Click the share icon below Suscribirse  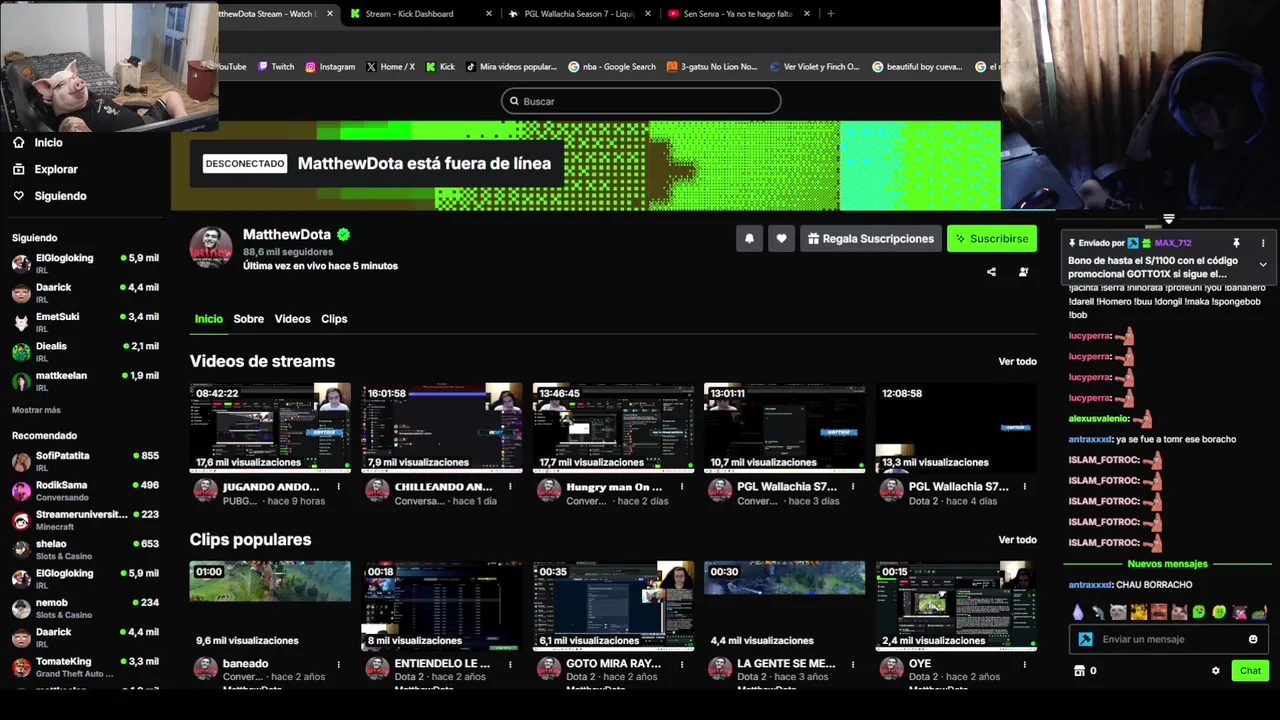(x=991, y=272)
